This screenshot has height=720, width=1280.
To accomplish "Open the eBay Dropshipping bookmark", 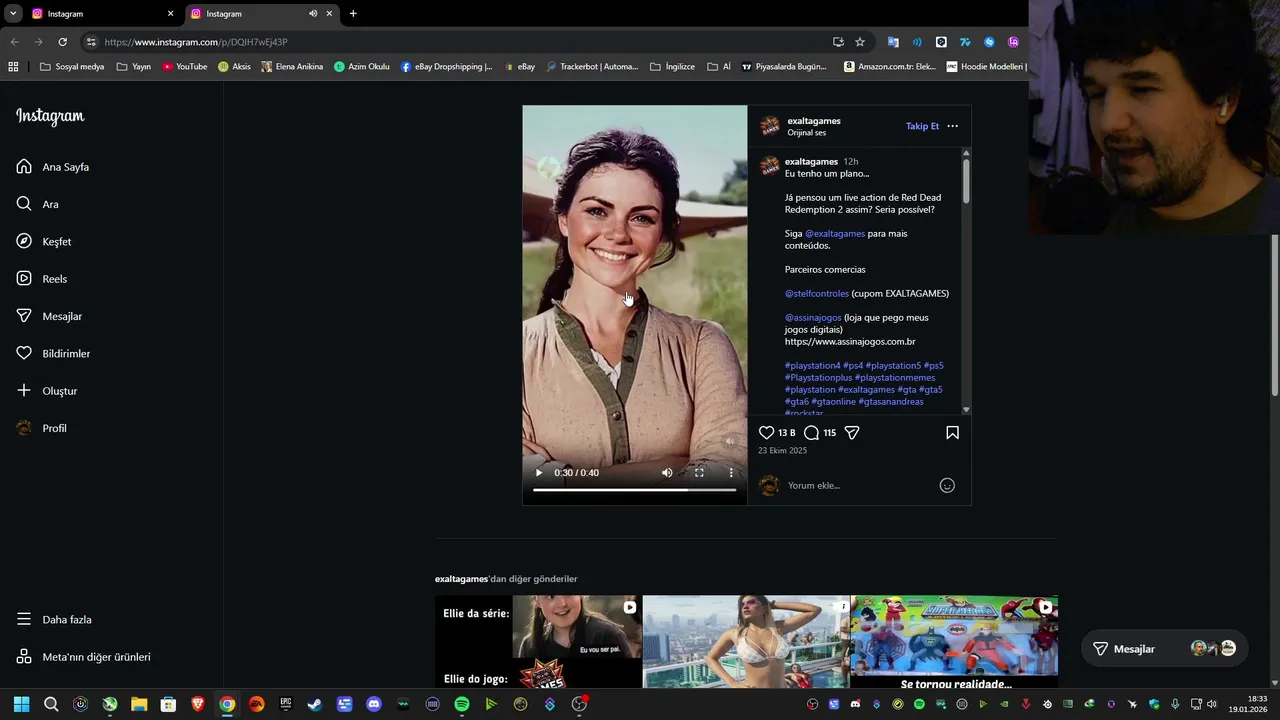I will (446, 67).
